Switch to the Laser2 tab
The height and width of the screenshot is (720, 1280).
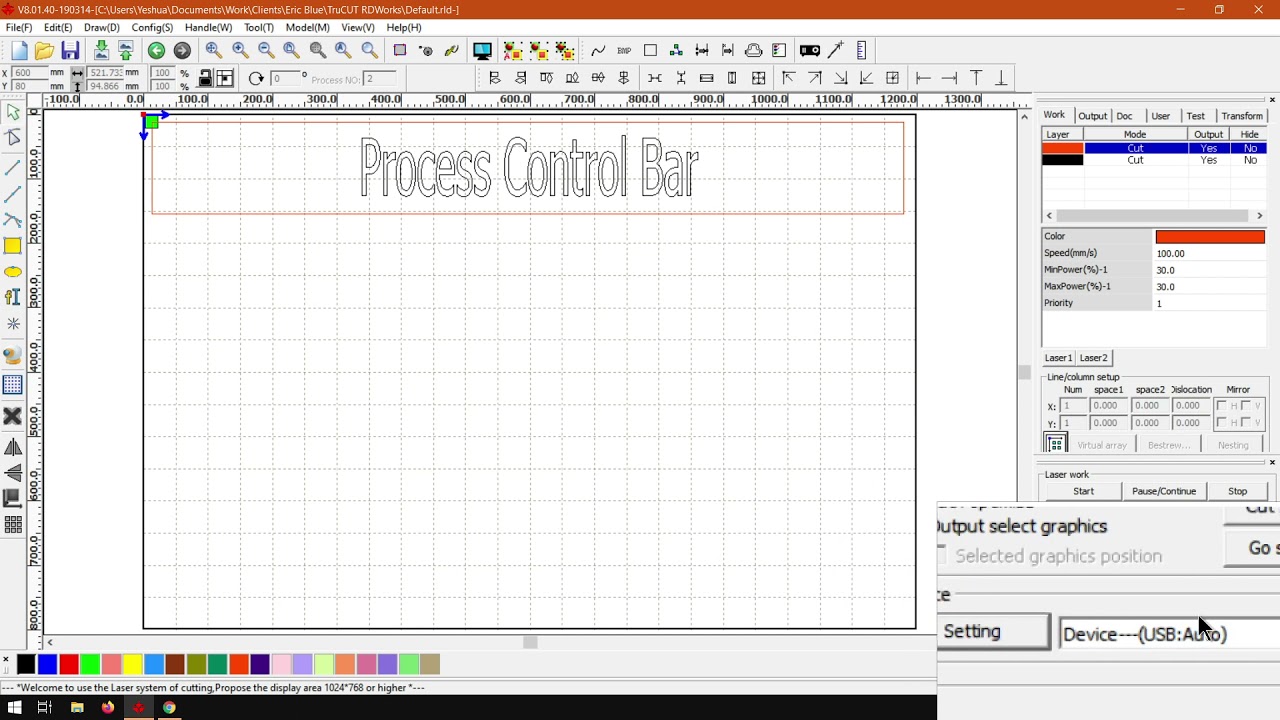click(1093, 358)
